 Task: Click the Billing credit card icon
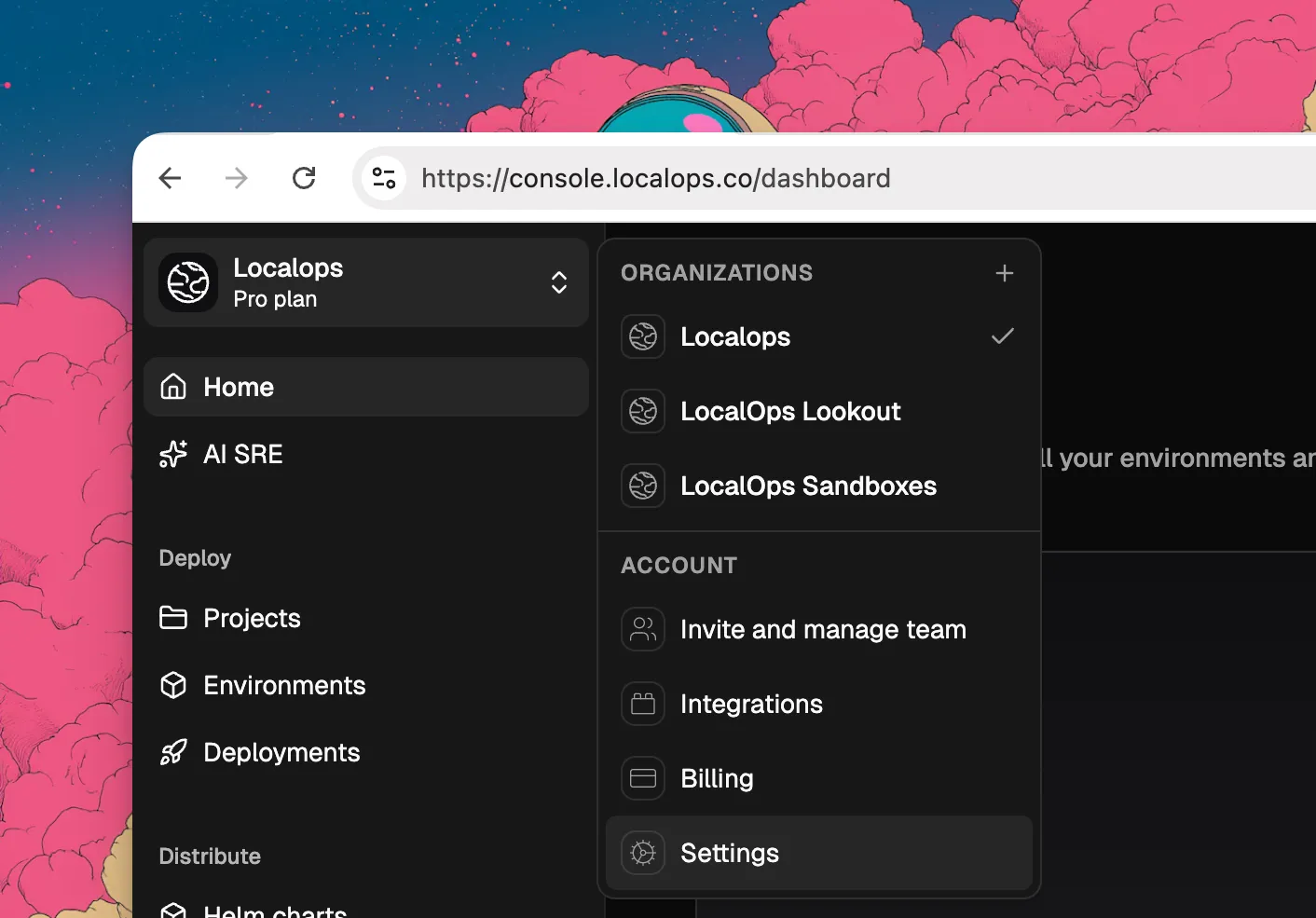pyautogui.click(x=643, y=778)
